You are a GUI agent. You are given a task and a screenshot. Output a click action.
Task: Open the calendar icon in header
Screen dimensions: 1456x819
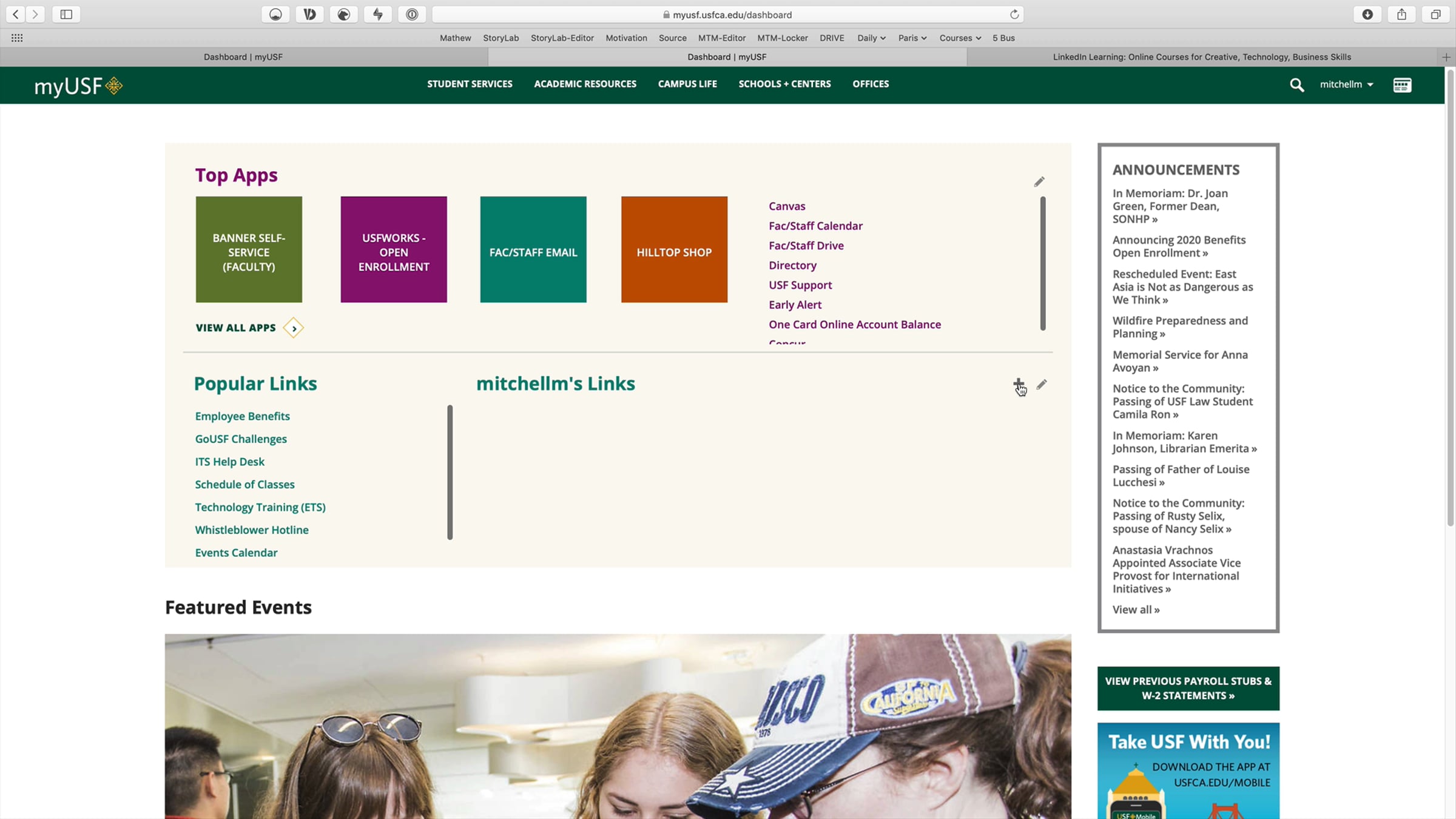click(1402, 85)
